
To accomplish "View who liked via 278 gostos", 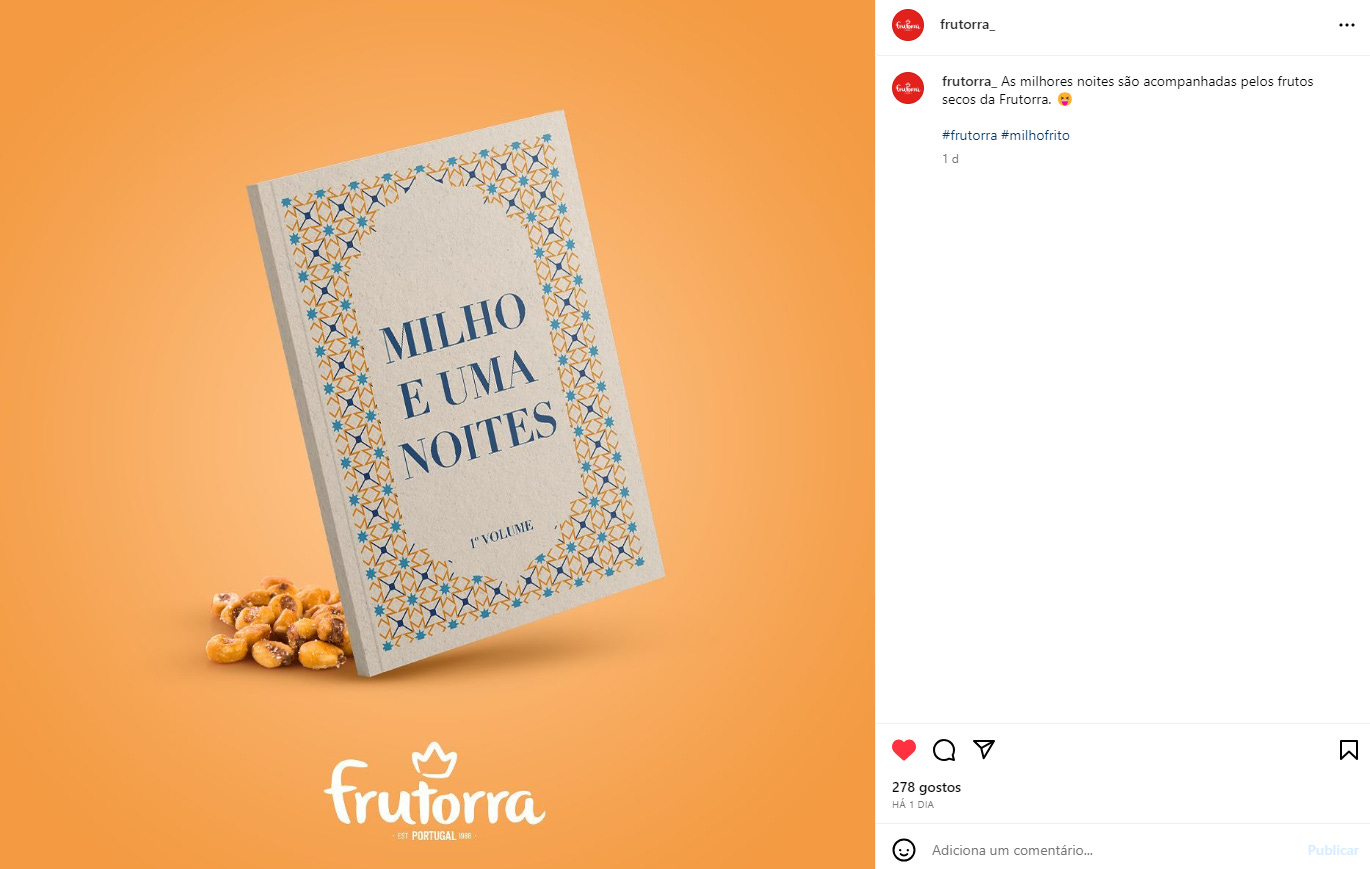I will (x=926, y=788).
